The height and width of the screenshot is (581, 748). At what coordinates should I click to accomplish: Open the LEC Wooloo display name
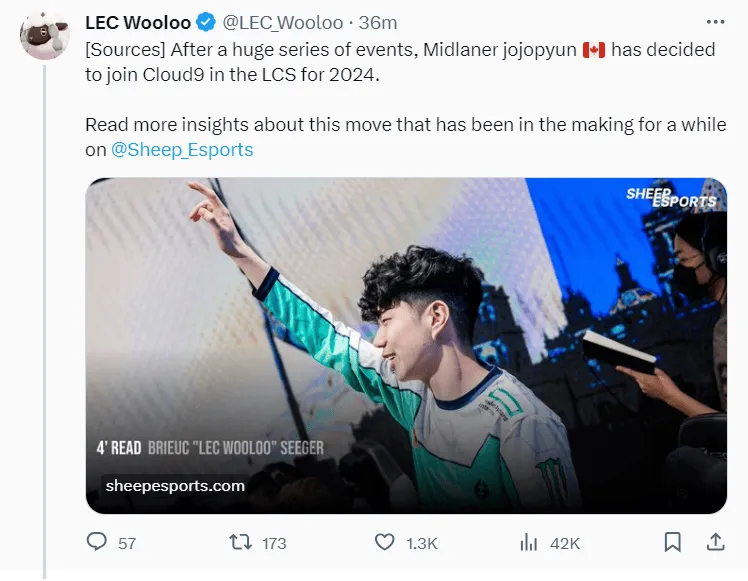tap(138, 22)
